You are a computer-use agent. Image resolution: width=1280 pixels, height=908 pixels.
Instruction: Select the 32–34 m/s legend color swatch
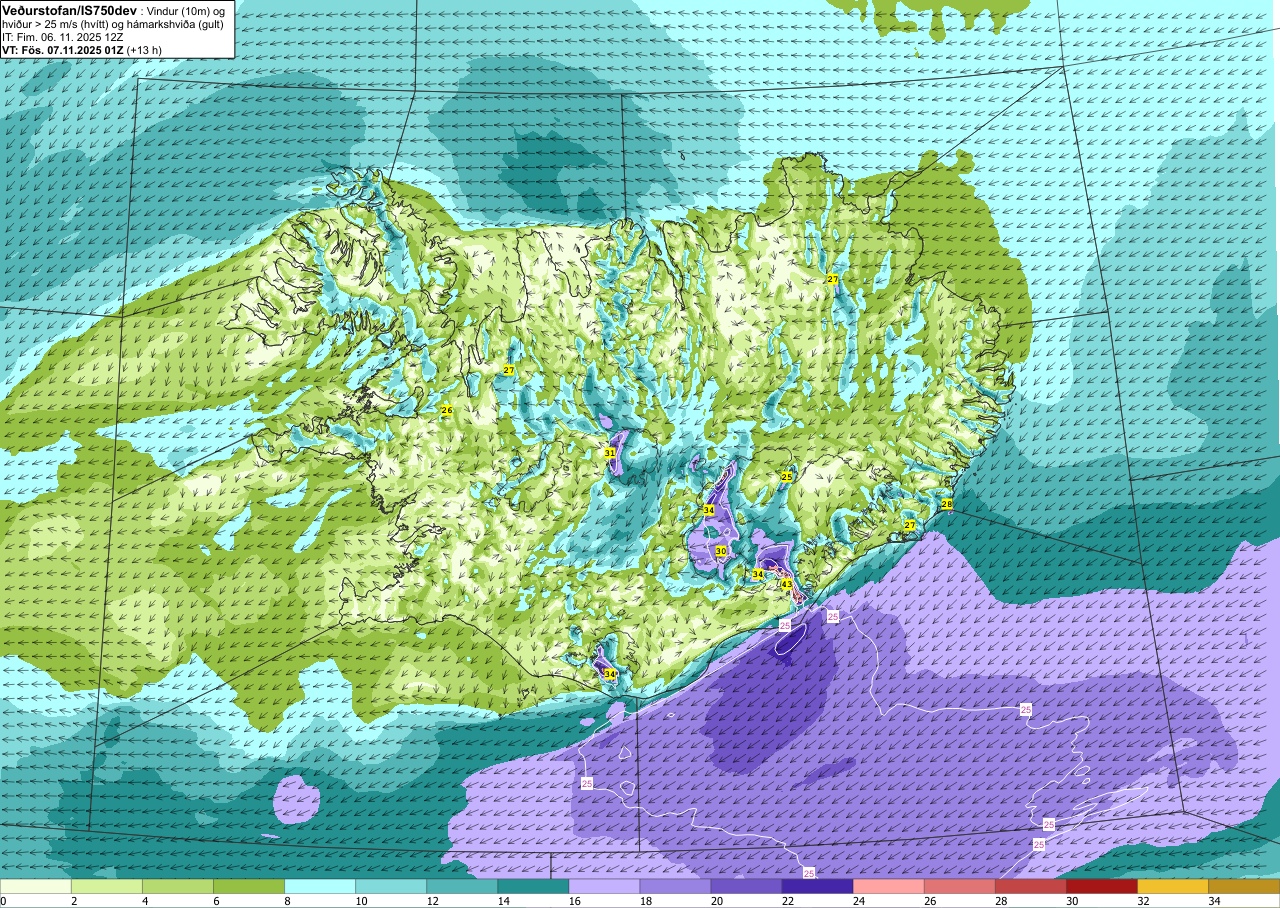(x=1172, y=886)
